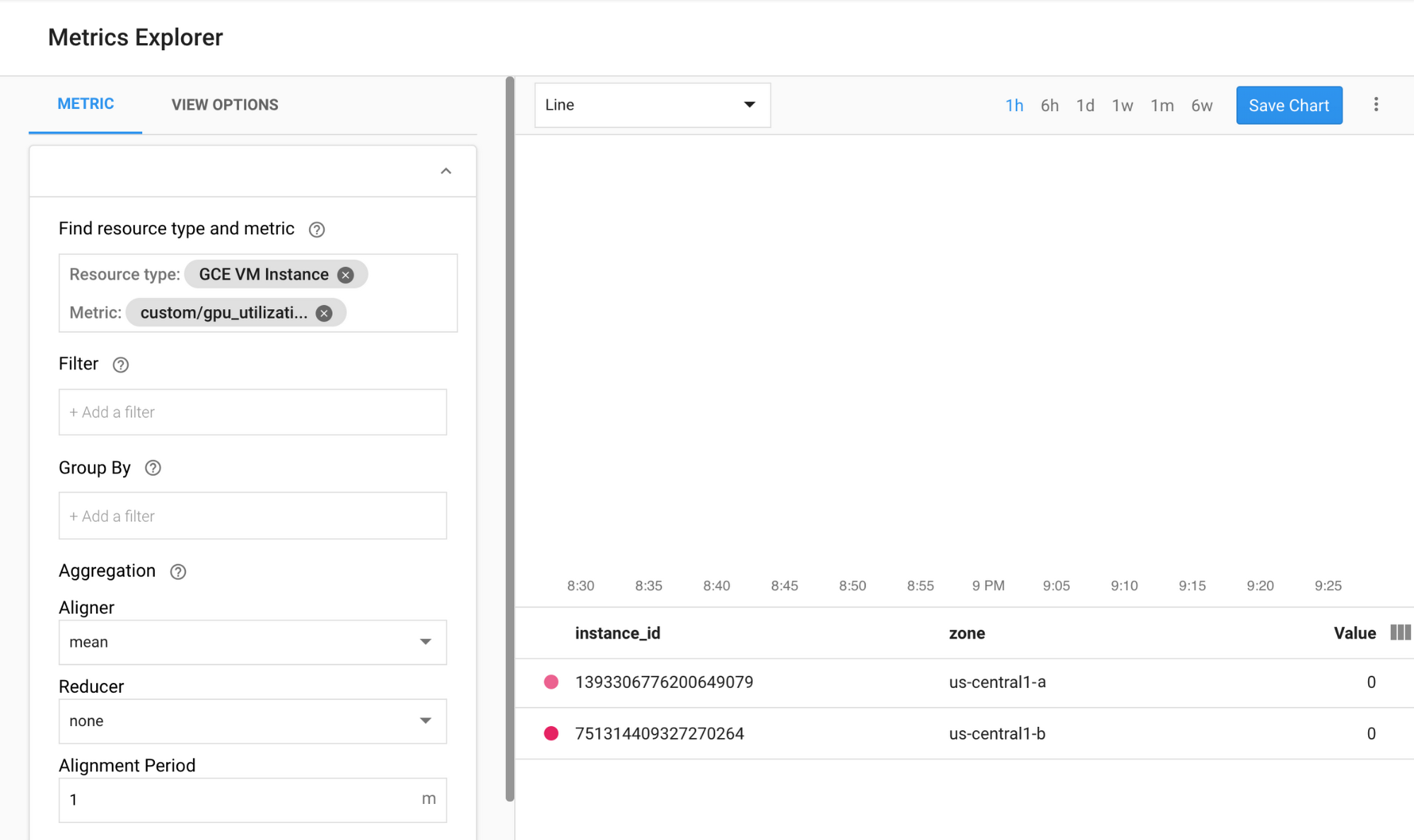
Task: Remove the custom/gpu_utilizati... metric filter
Action: point(325,312)
